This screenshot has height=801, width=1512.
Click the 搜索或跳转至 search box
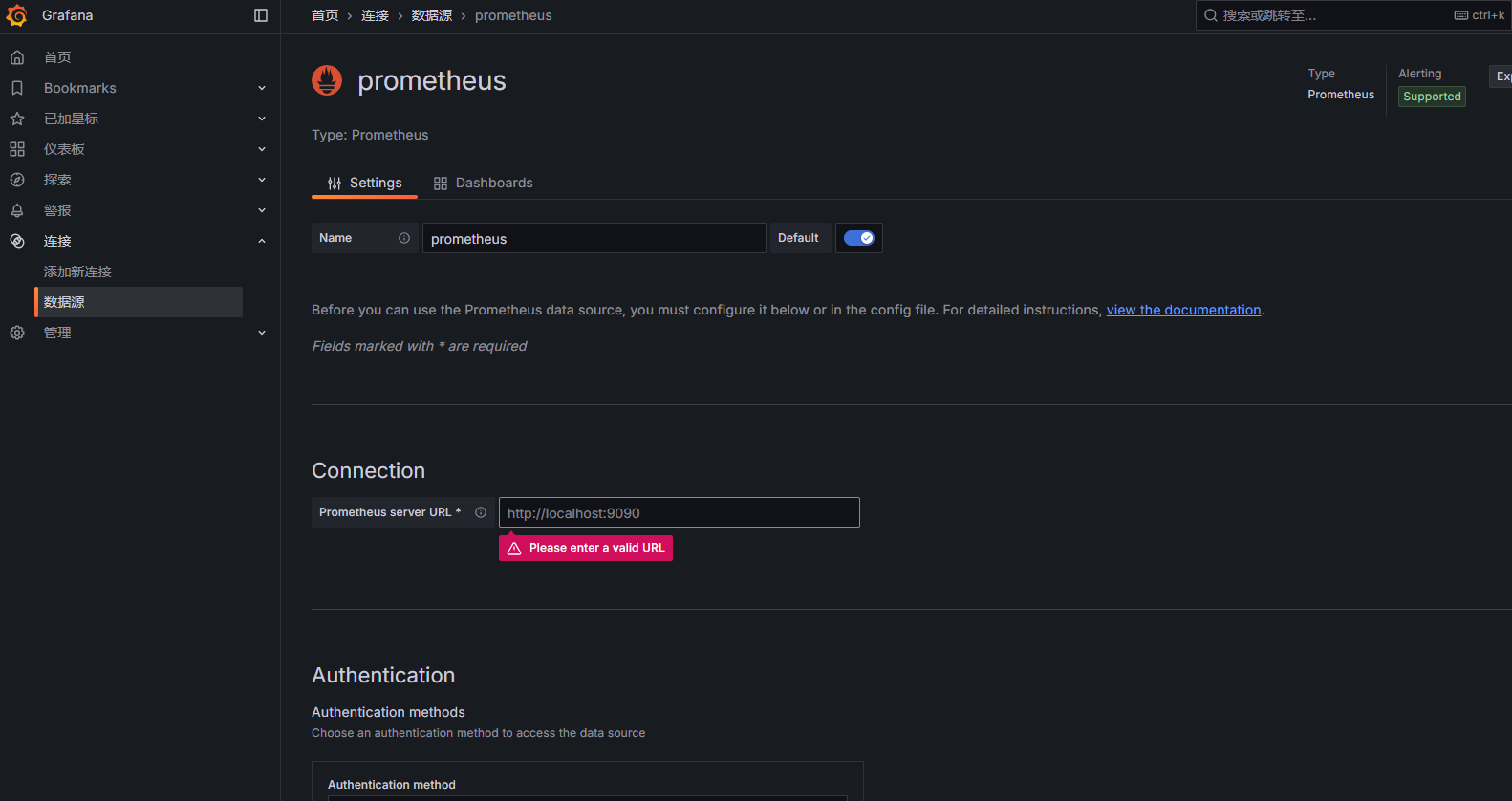(x=1353, y=15)
